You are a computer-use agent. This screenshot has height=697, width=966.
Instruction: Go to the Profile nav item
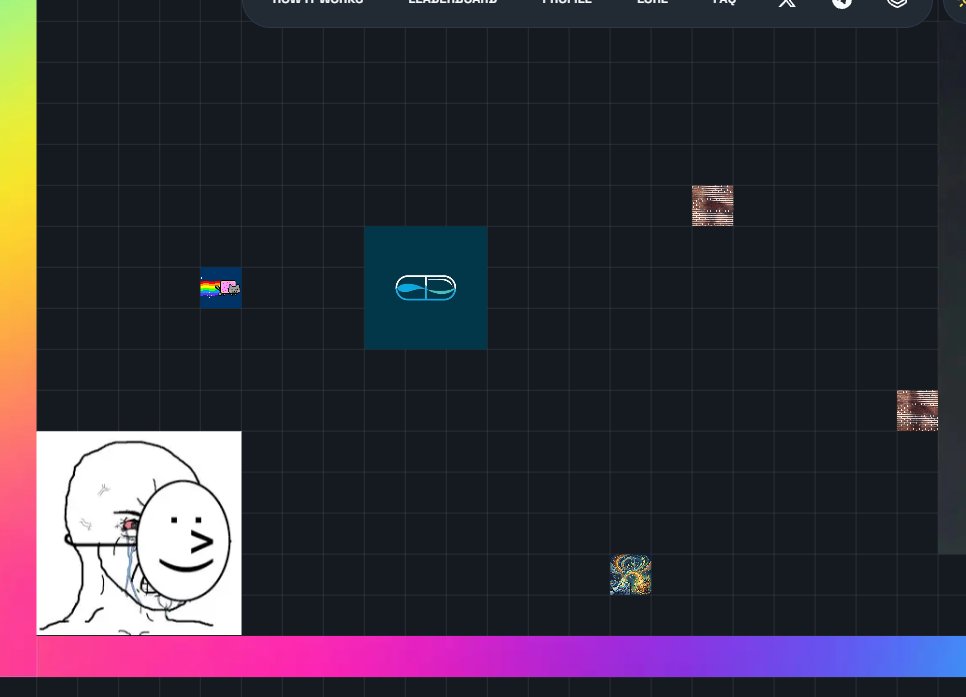coord(567,2)
